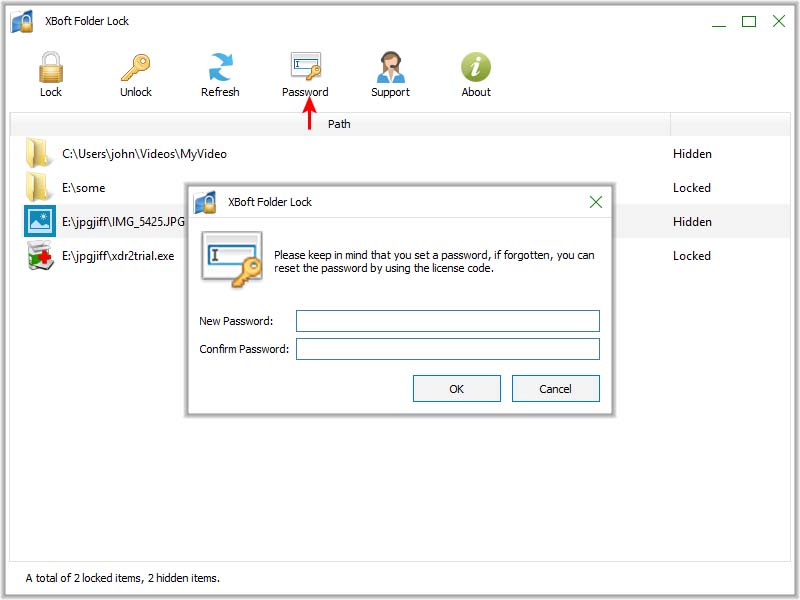Select the E:\jpgjiff\xdr2trial.exe path
800x600 pixels.
click(x=118, y=256)
